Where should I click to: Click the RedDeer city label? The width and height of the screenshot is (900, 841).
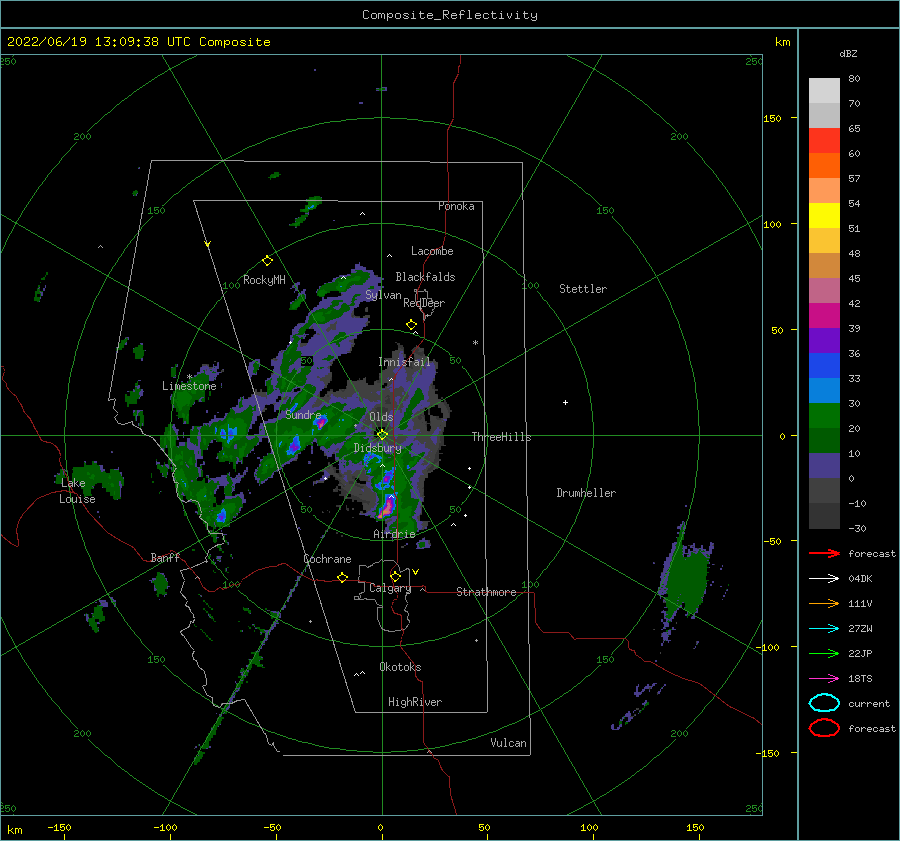(424, 303)
